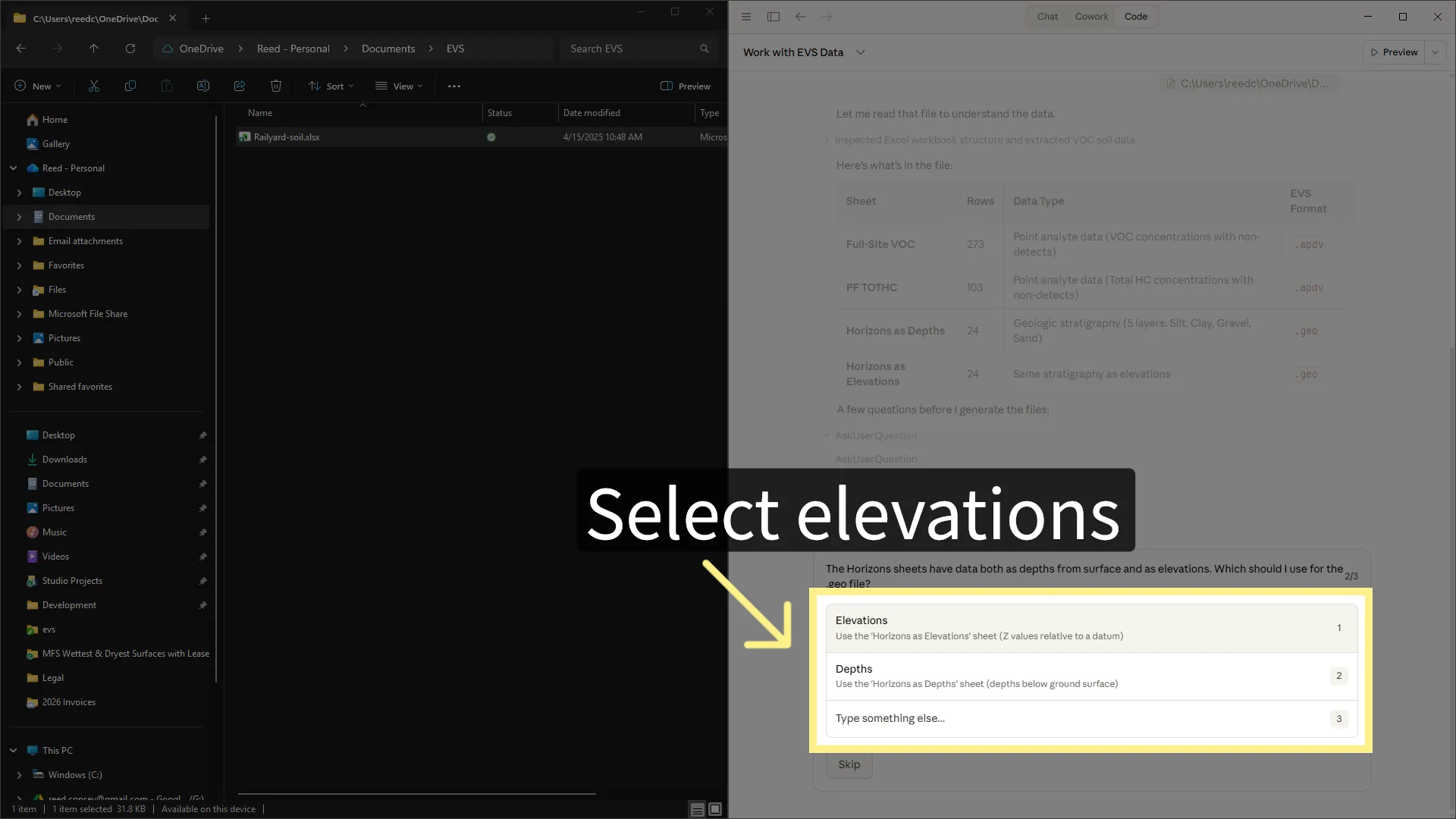Image resolution: width=1456 pixels, height=819 pixels.
Task: Expand the Work with EVS Data title dropdown
Action: (x=861, y=52)
